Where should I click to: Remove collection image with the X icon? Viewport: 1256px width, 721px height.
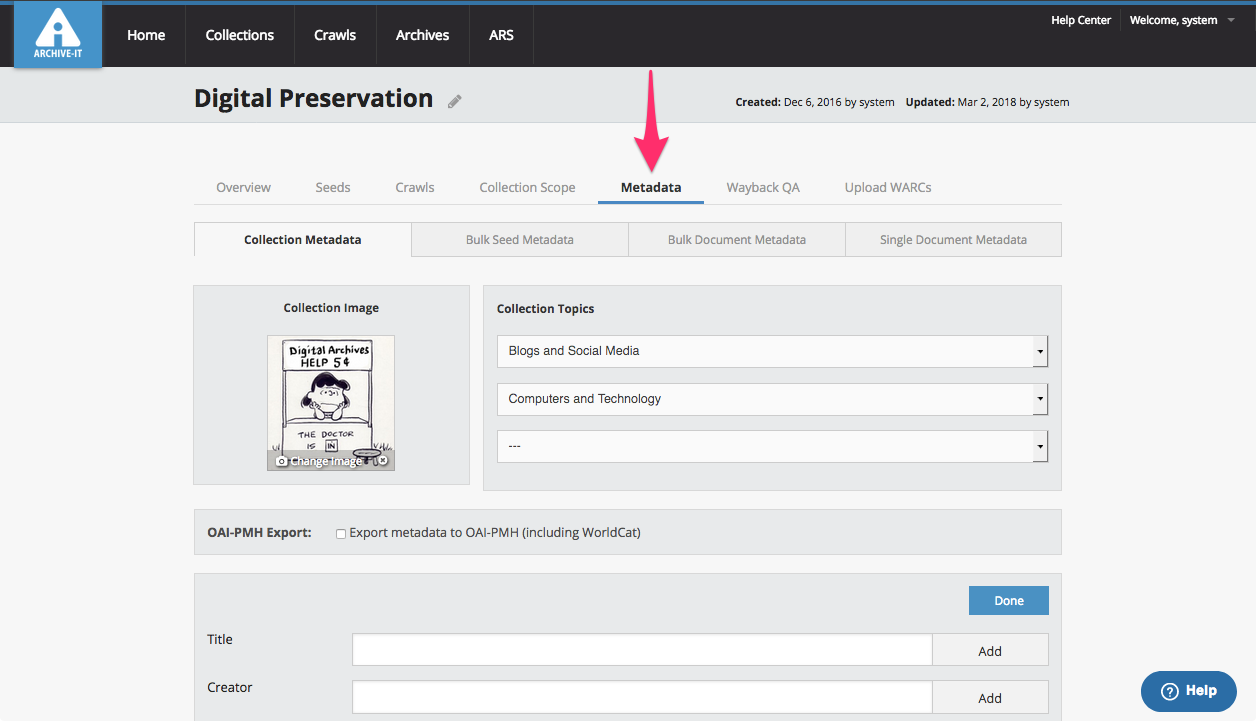(x=382, y=461)
